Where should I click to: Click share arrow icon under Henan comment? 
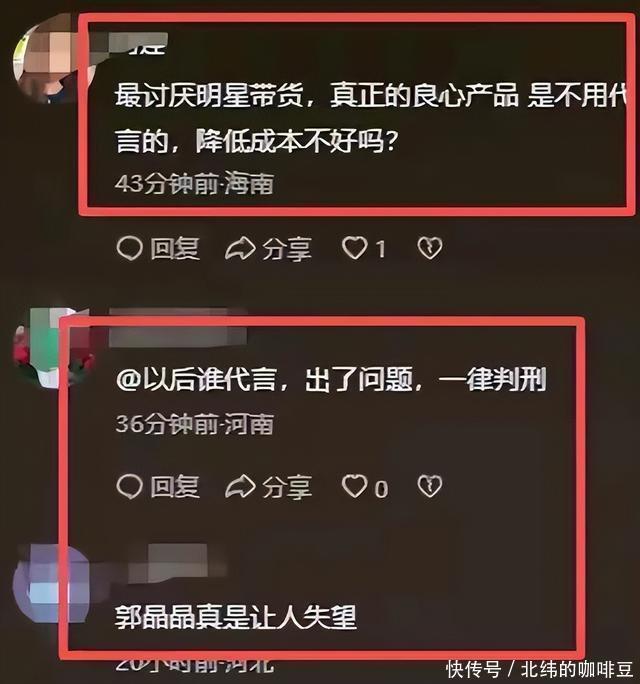tap(240, 486)
